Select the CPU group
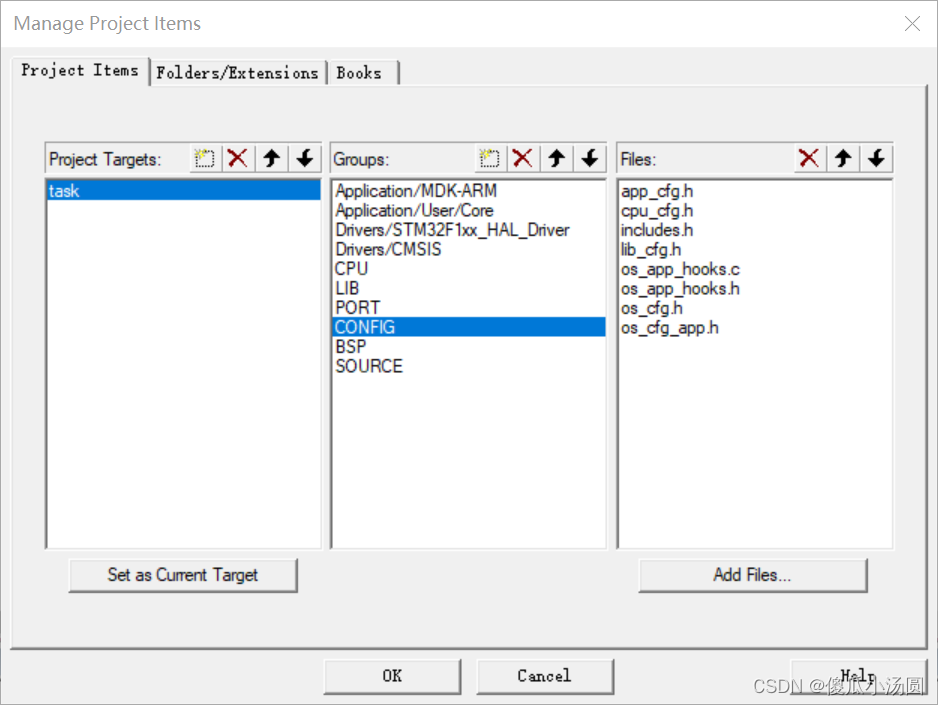 point(469,268)
